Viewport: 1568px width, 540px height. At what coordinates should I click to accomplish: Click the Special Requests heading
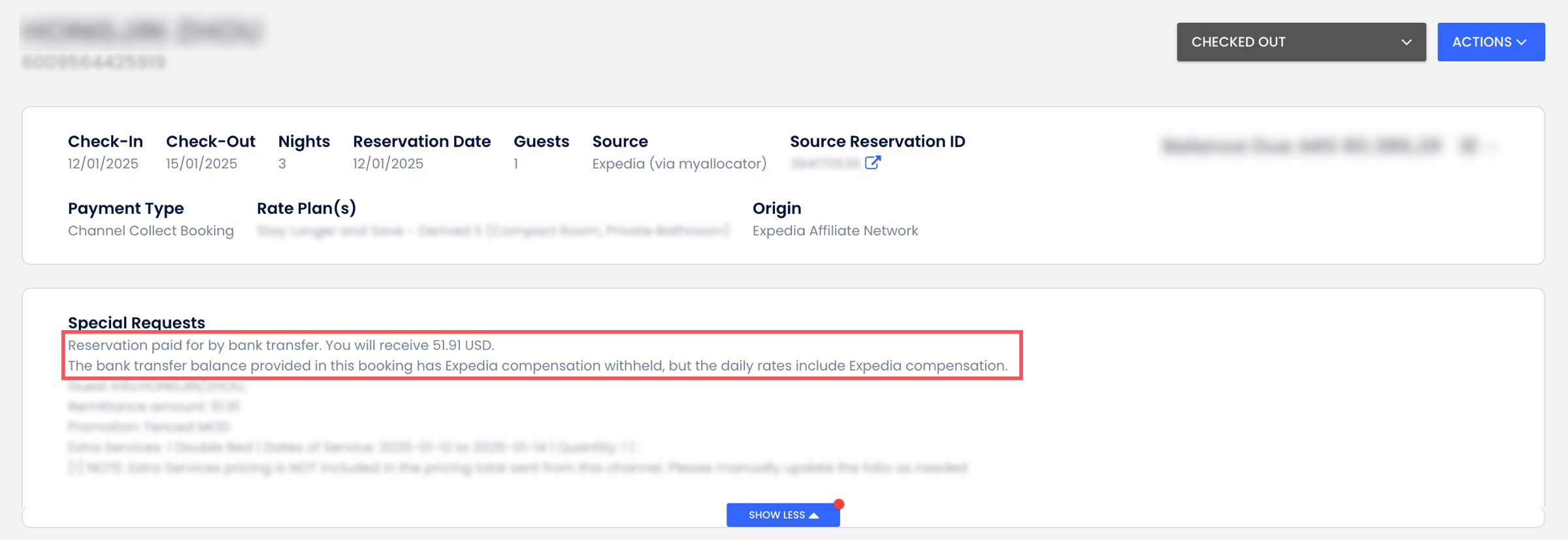(137, 322)
